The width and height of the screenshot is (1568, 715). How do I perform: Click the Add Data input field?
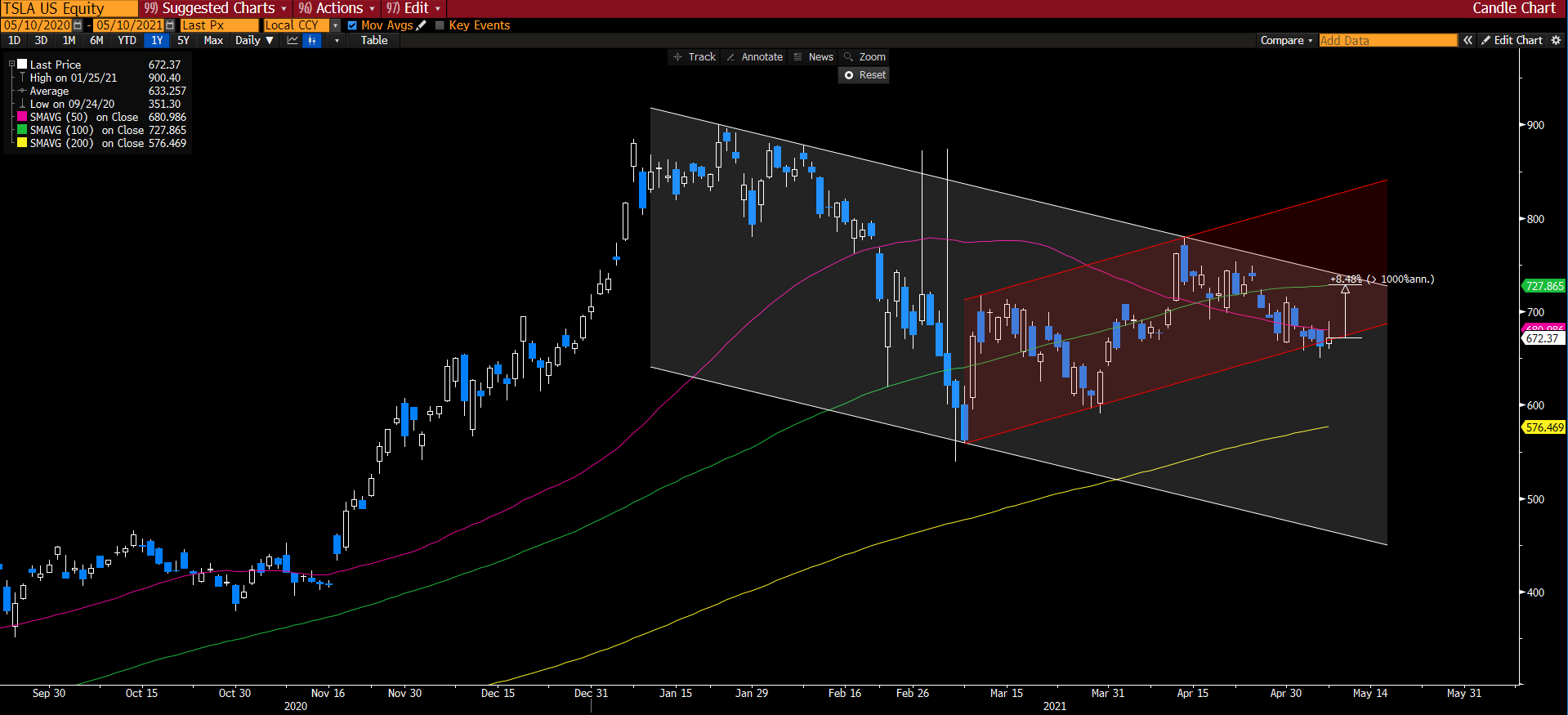pos(1387,40)
